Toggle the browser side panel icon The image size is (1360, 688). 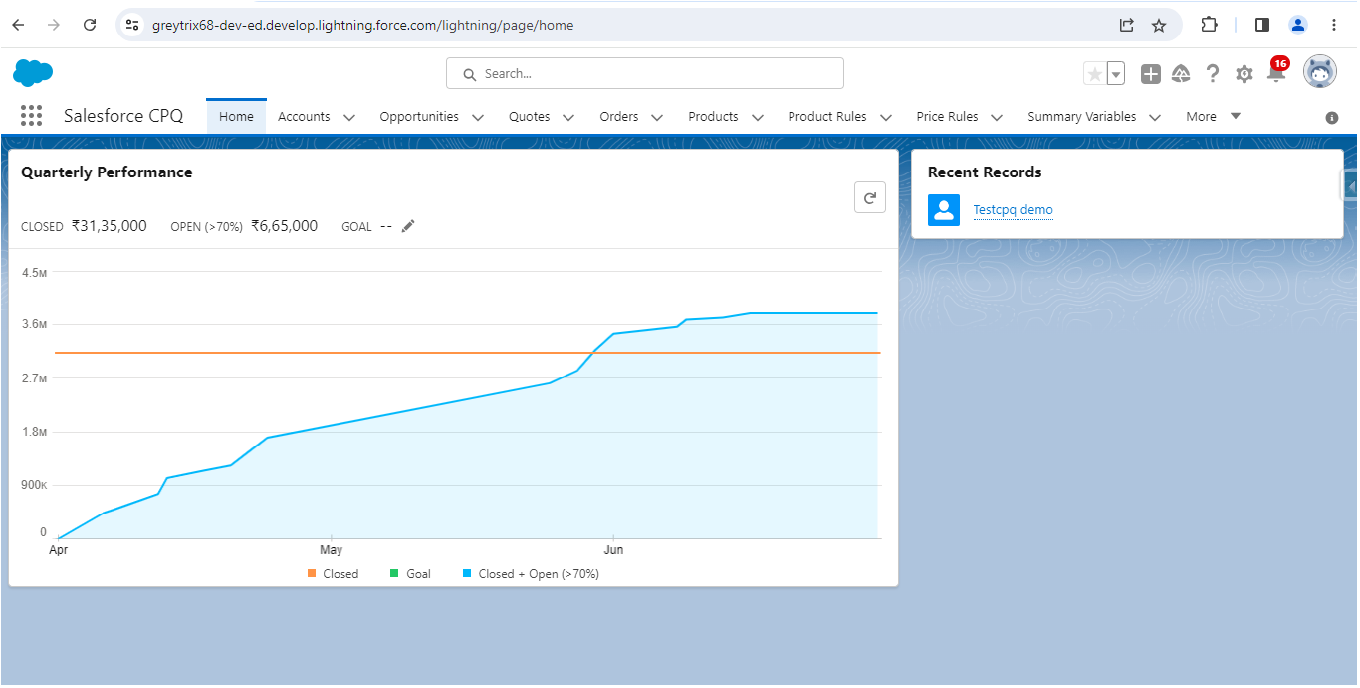pos(1262,25)
